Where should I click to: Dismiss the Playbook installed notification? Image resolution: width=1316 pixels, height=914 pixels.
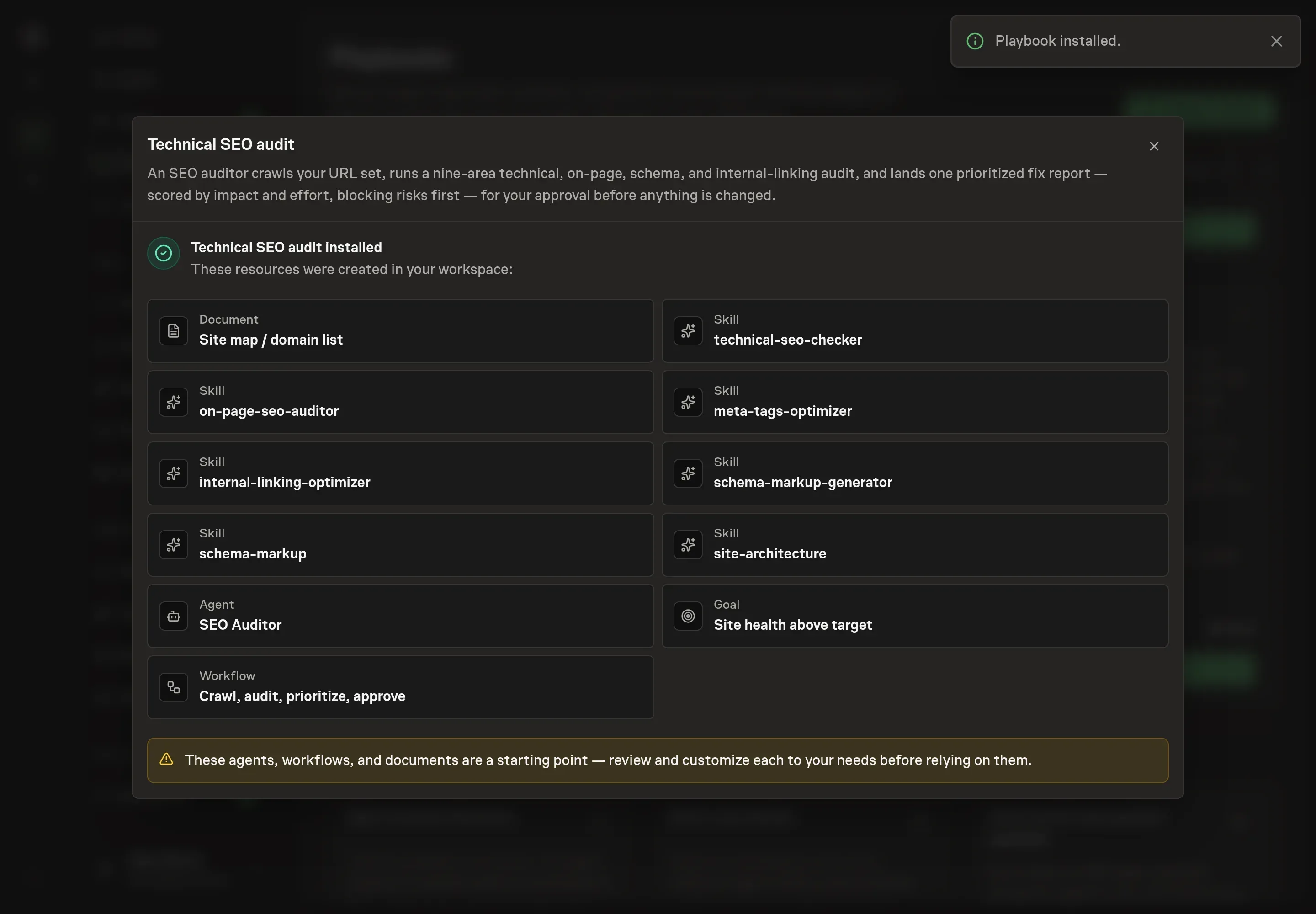pos(1277,41)
